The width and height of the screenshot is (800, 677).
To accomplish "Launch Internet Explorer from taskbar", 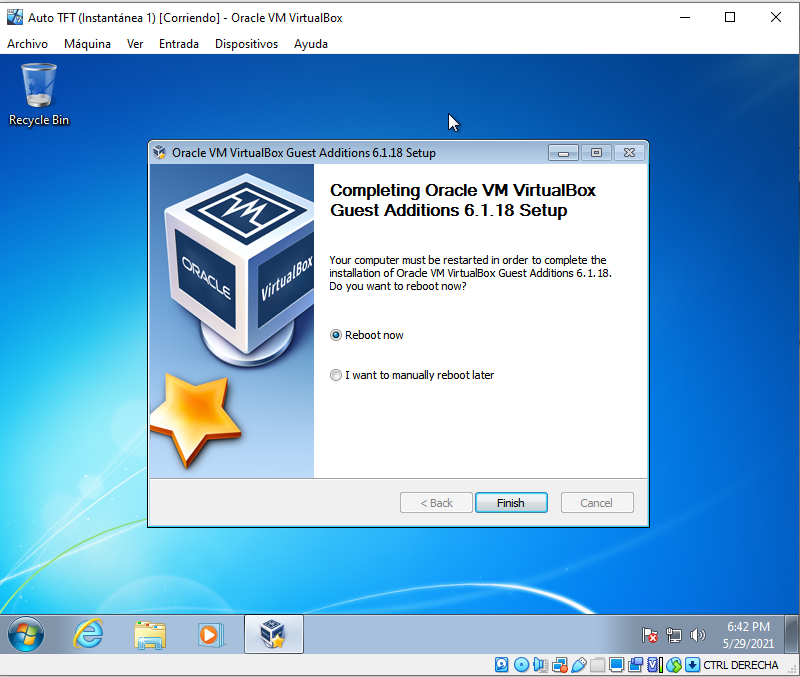I will pyautogui.click(x=89, y=634).
